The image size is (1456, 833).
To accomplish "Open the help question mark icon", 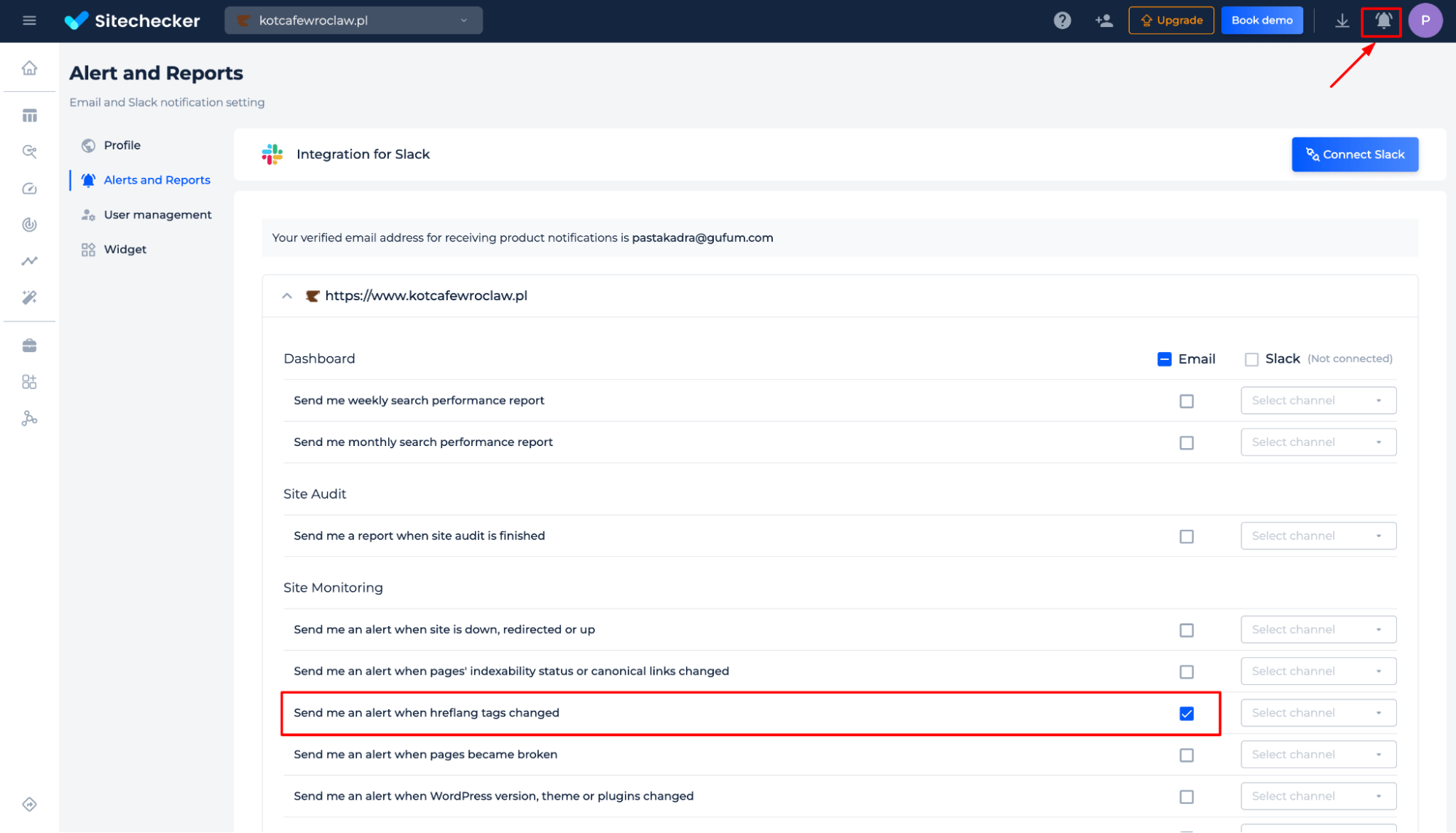I will [1062, 20].
